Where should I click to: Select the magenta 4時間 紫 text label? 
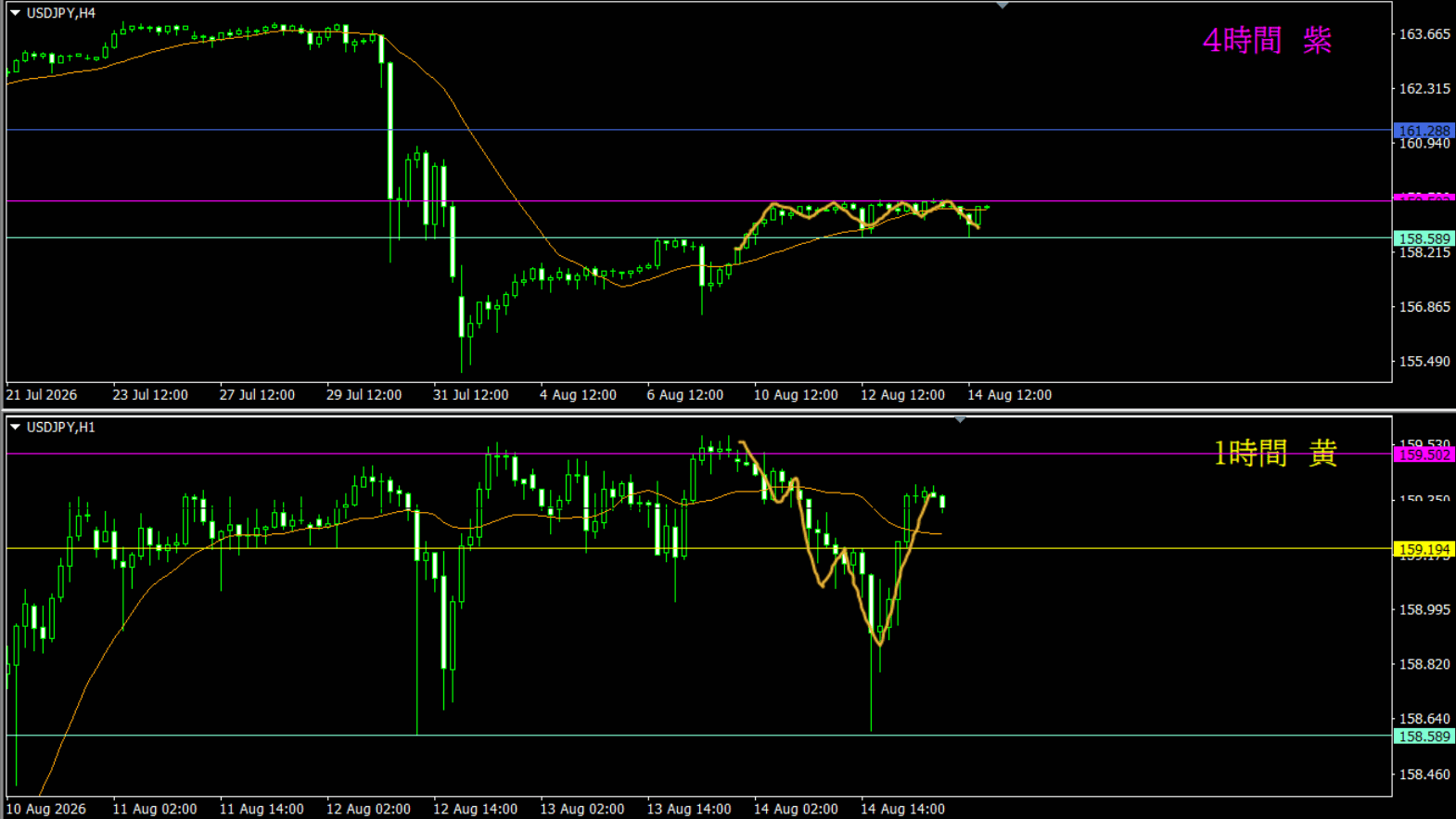coord(1267,40)
